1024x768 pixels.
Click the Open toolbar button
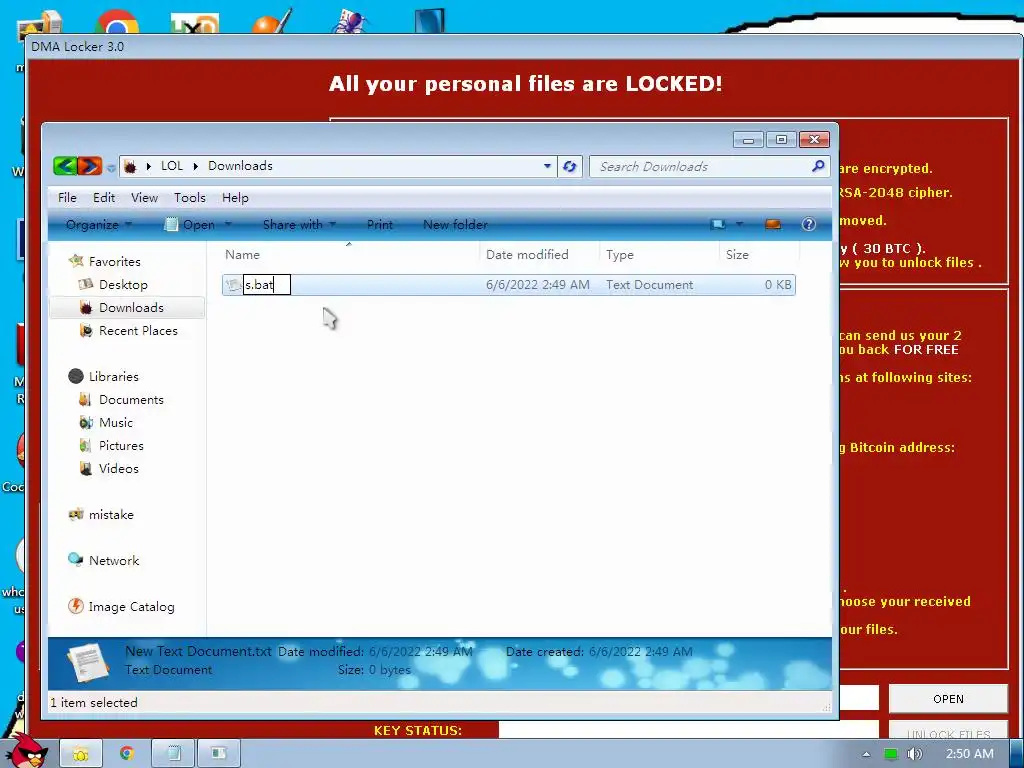(189, 225)
